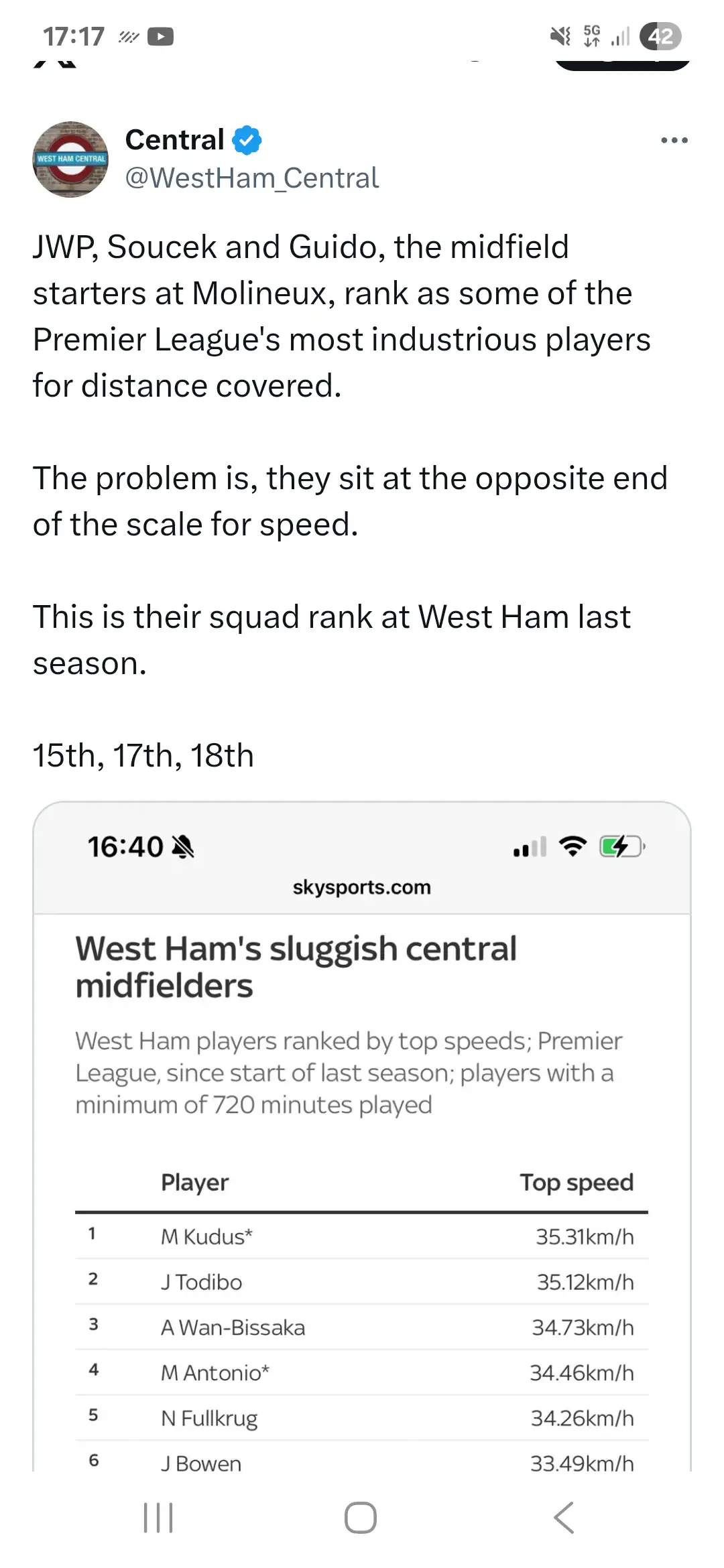Open the three-dot more options menu

674,141
